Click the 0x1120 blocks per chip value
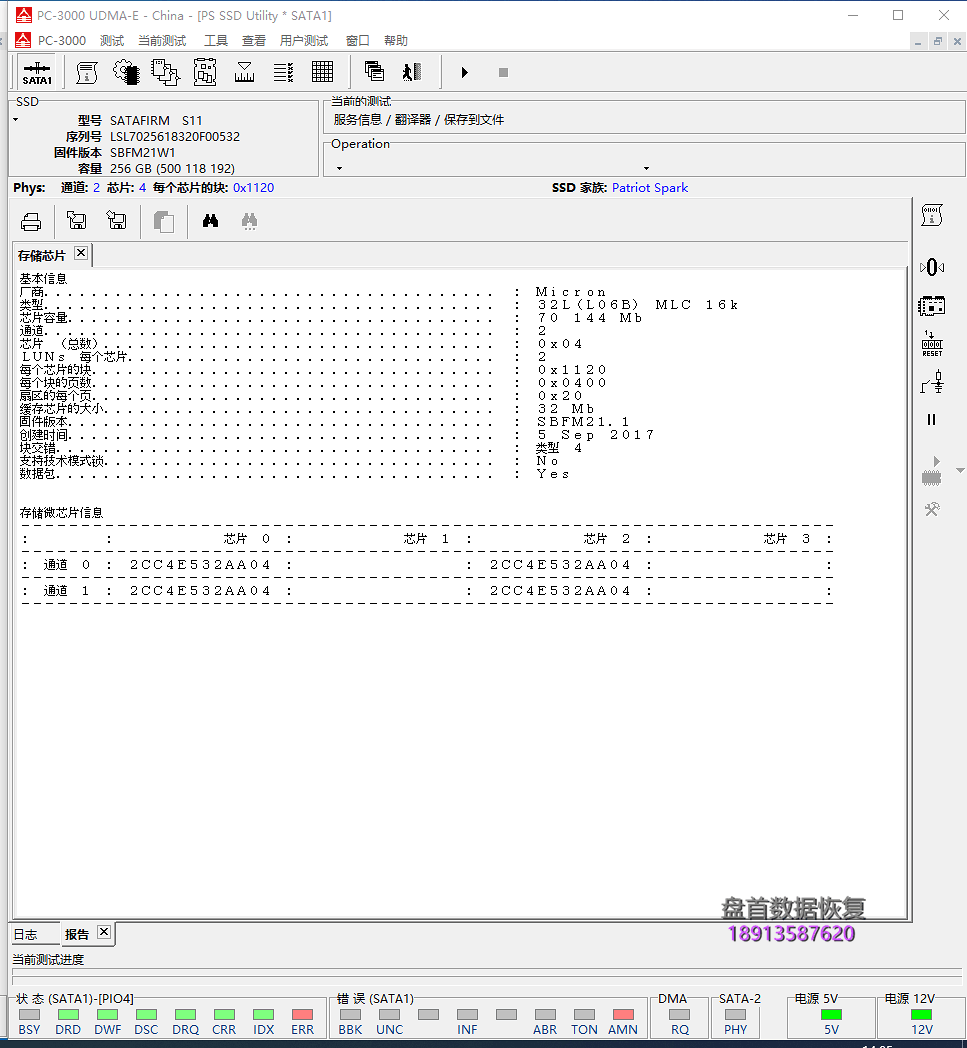The image size is (967, 1048). coord(253,188)
